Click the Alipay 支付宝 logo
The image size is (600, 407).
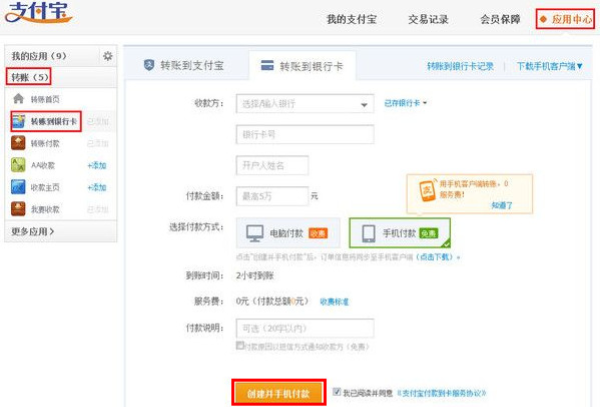coord(38,16)
